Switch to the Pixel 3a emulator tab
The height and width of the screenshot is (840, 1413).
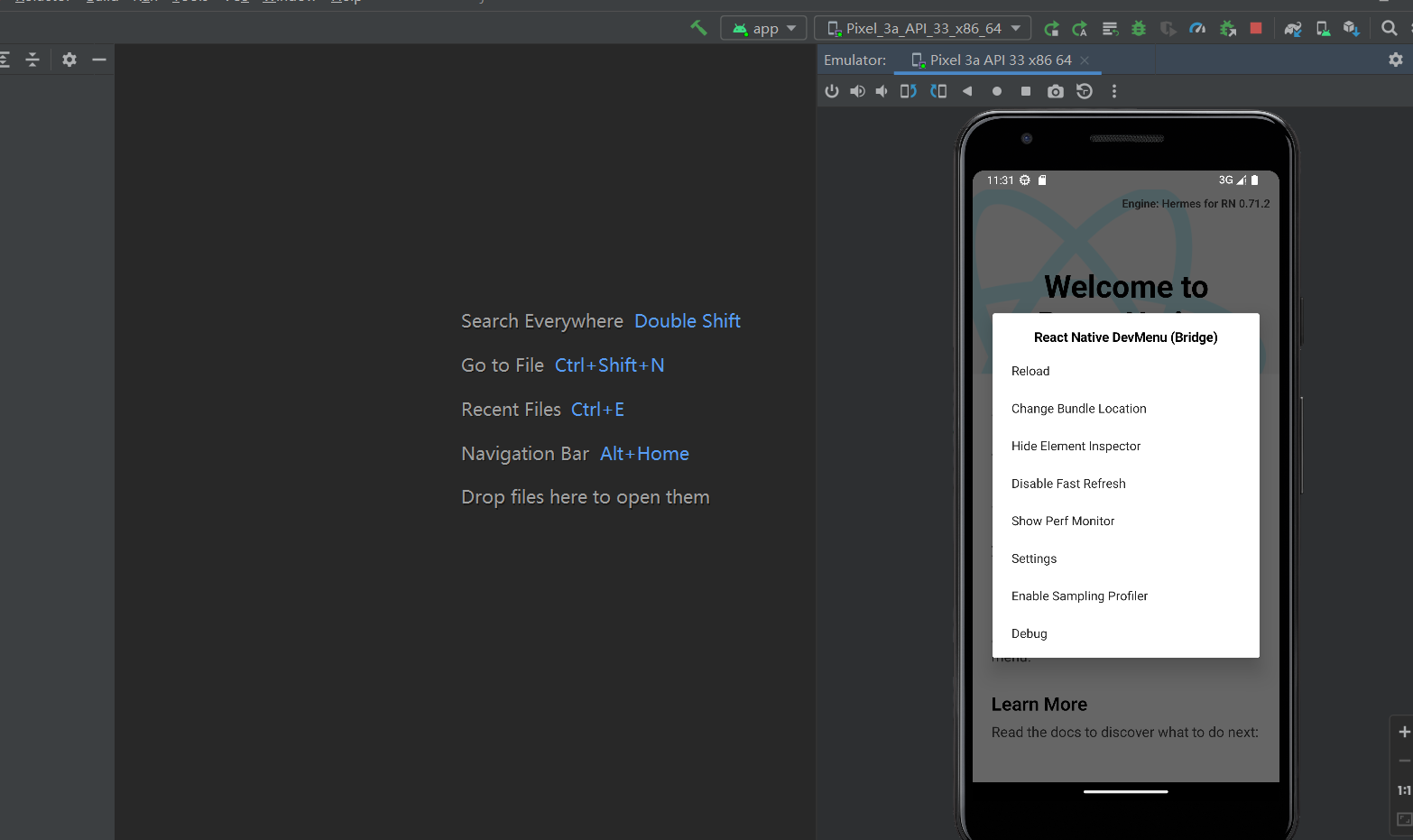point(997,60)
